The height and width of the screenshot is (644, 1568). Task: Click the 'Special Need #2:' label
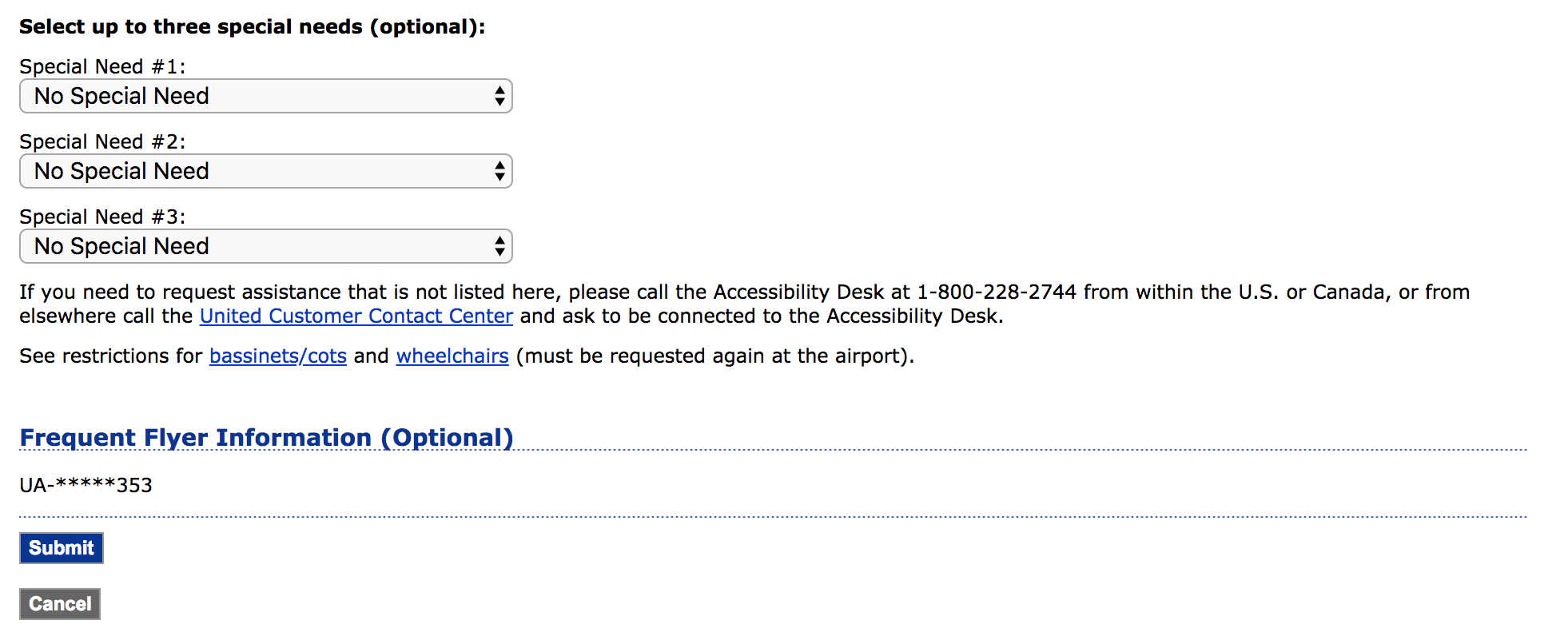tap(102, 141)
